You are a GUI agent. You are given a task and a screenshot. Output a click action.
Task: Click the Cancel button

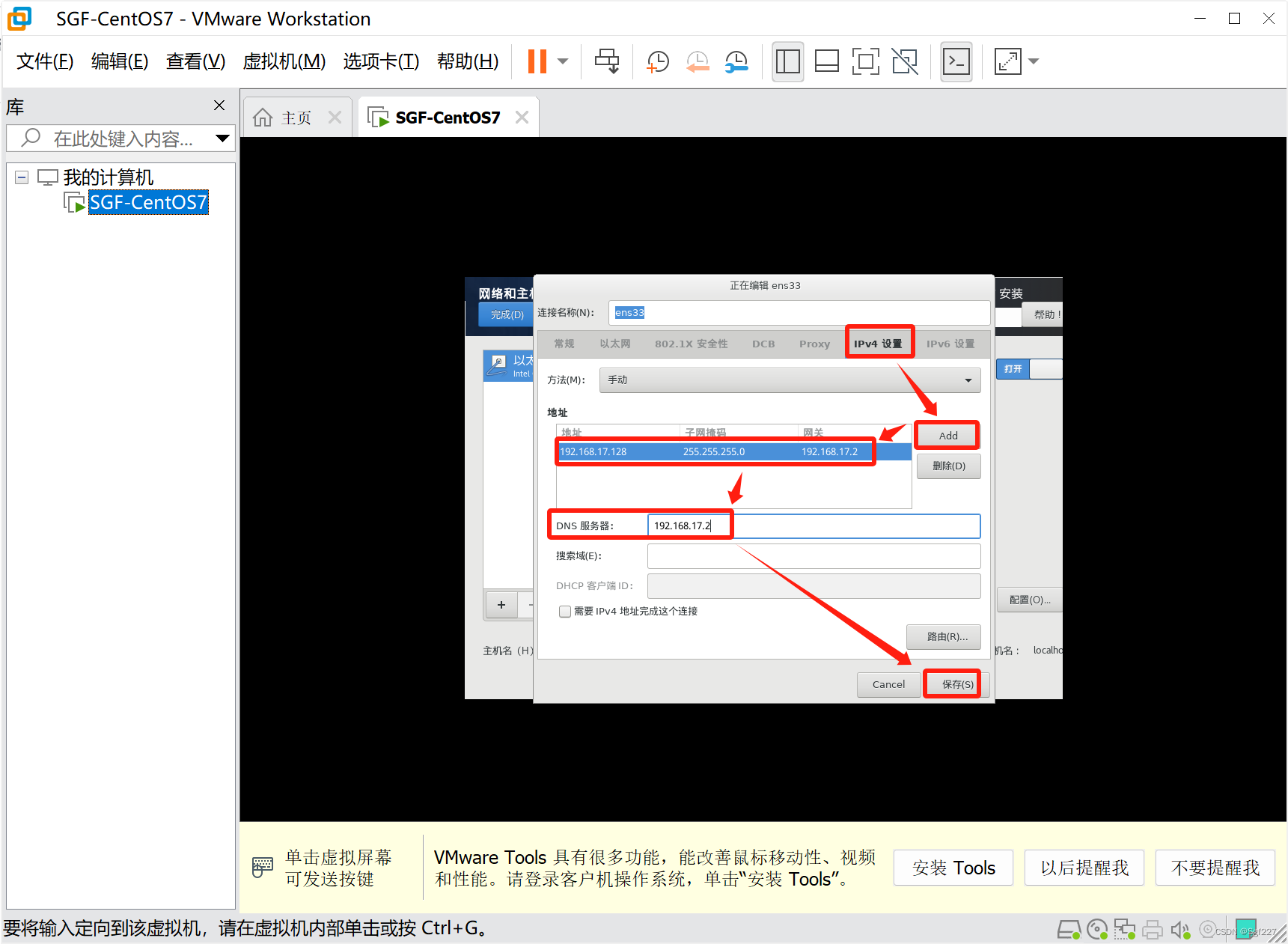[x=888, y=684]
